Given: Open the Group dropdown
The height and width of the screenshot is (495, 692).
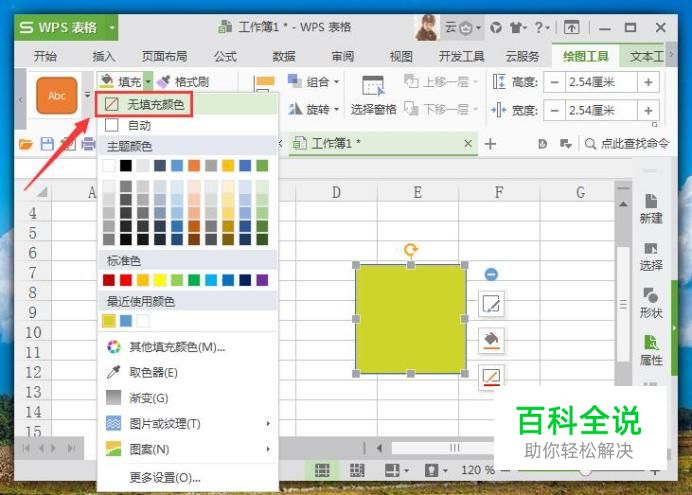Looking at the screenshot, I should click(313, 82).
